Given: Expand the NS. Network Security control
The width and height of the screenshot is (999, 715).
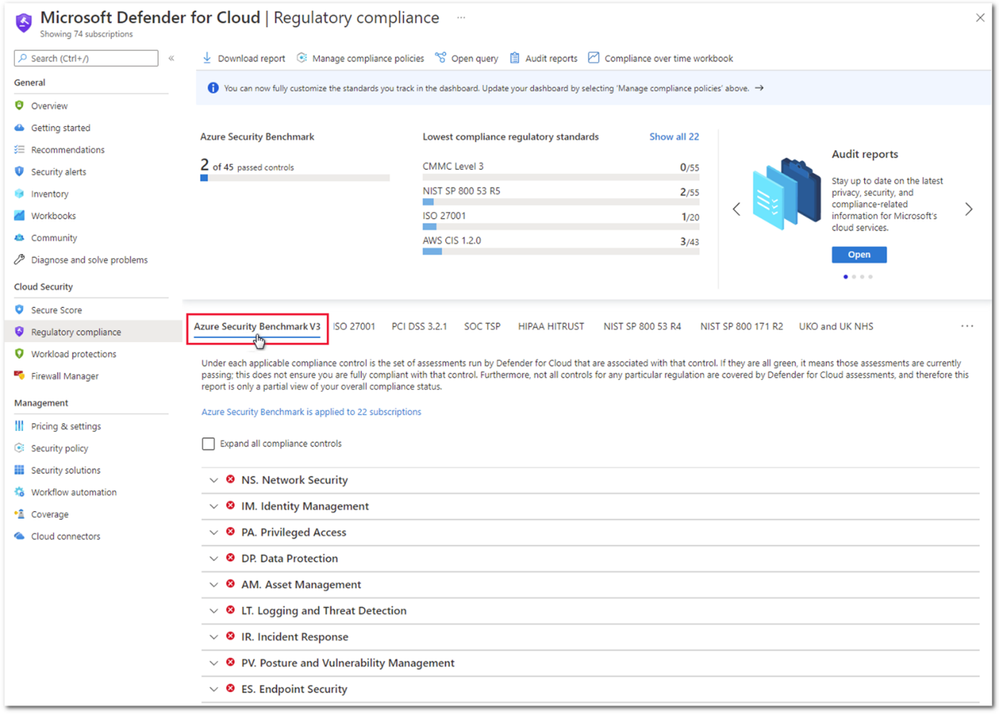Looking at the screenshot, I should tap(213, 480).
